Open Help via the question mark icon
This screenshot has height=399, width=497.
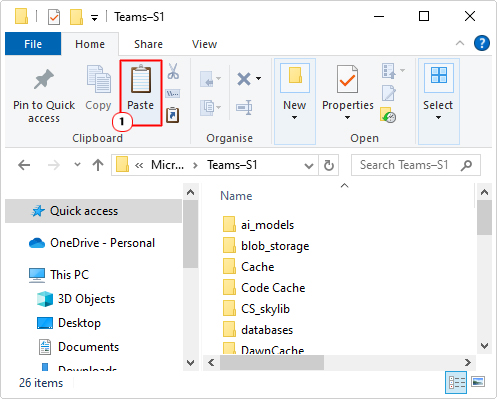(x=482, y=43)
